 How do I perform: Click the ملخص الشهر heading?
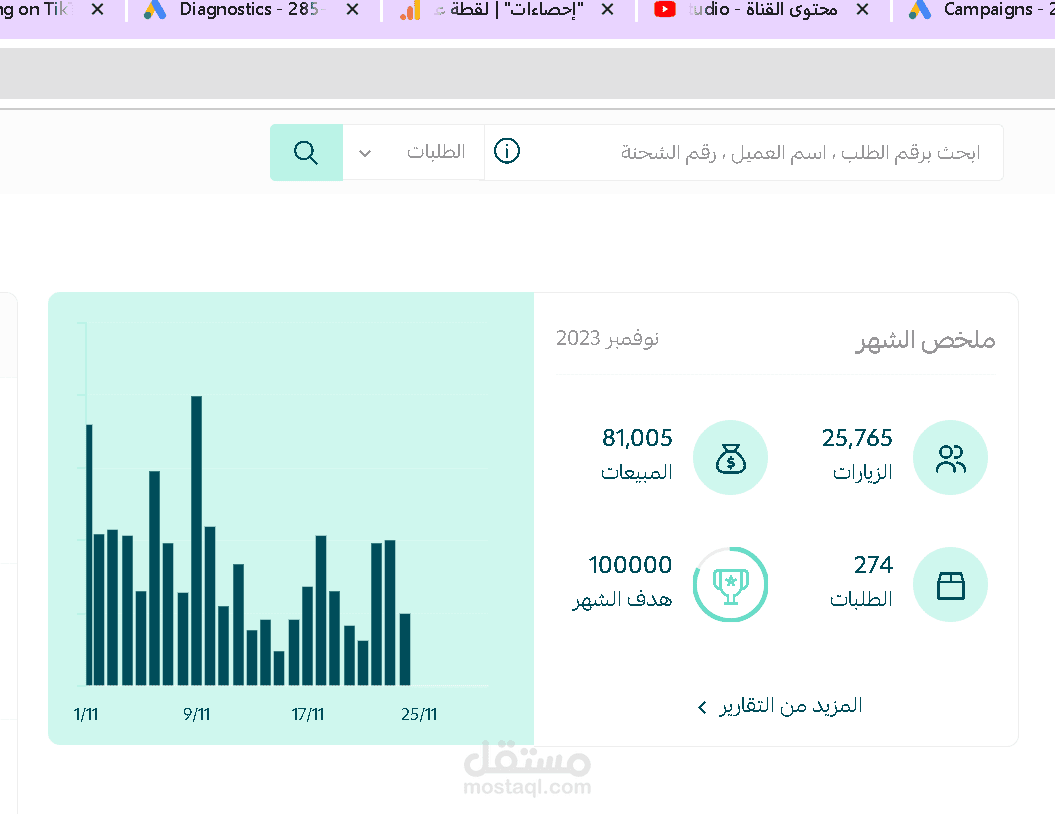(925, 340)
